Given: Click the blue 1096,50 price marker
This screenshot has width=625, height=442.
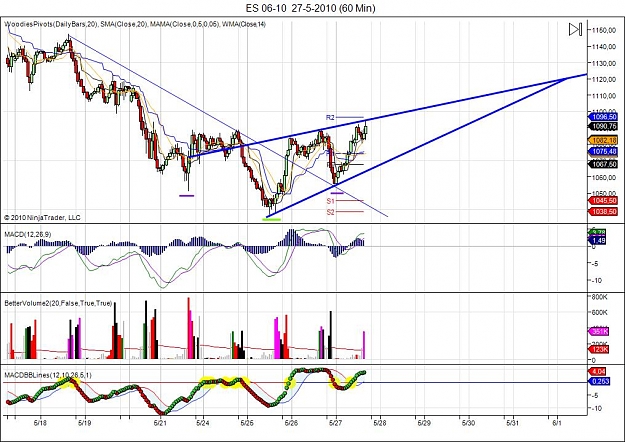Looking at the screenshot, I should [x=603, y=117].
